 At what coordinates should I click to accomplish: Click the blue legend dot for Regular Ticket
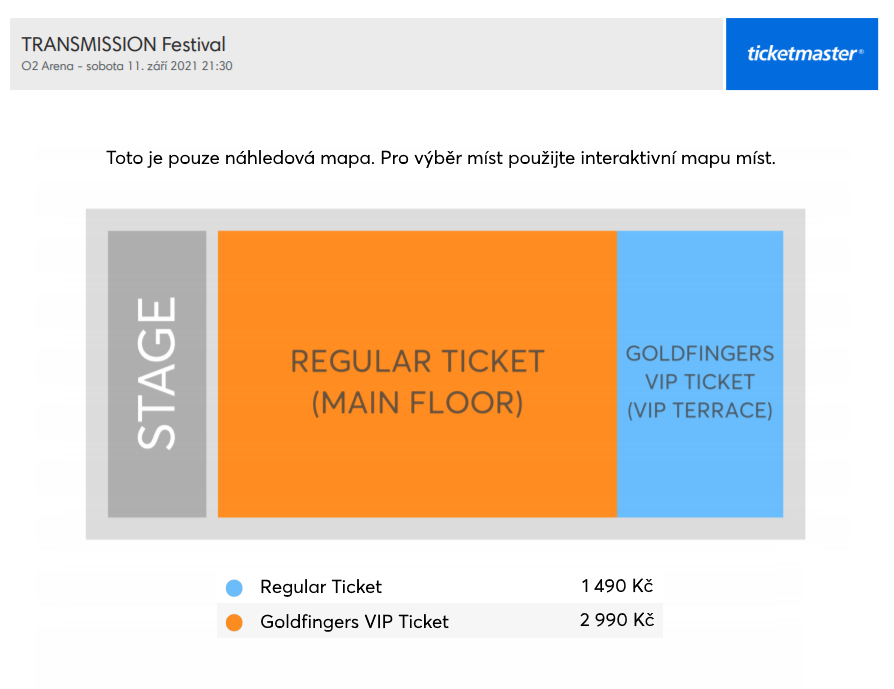tap(234, 587)
